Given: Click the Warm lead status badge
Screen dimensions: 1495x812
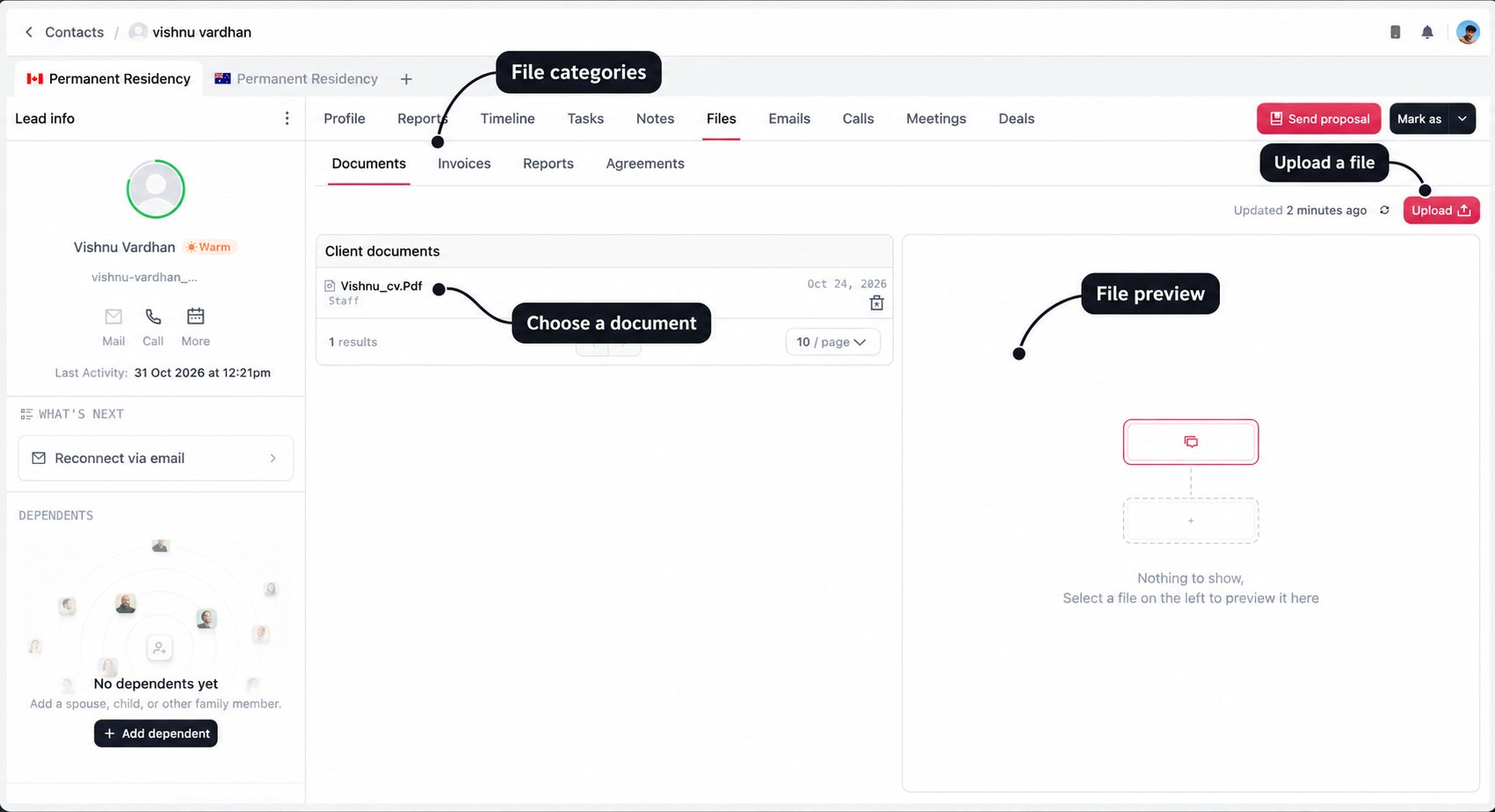Looking at the screenshot, I should click(209, 247).
